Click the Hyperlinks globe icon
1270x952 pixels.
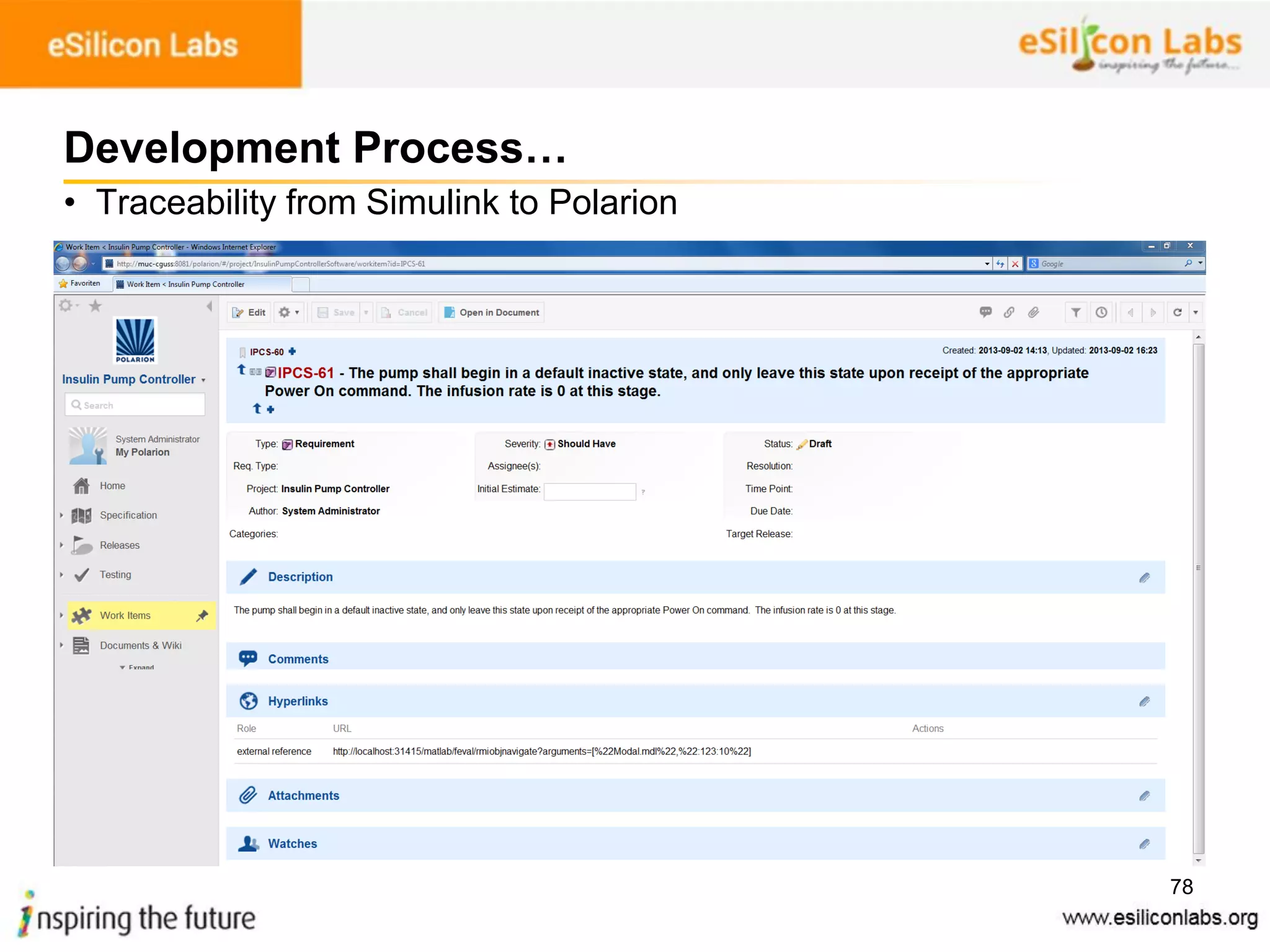[249, 701]
